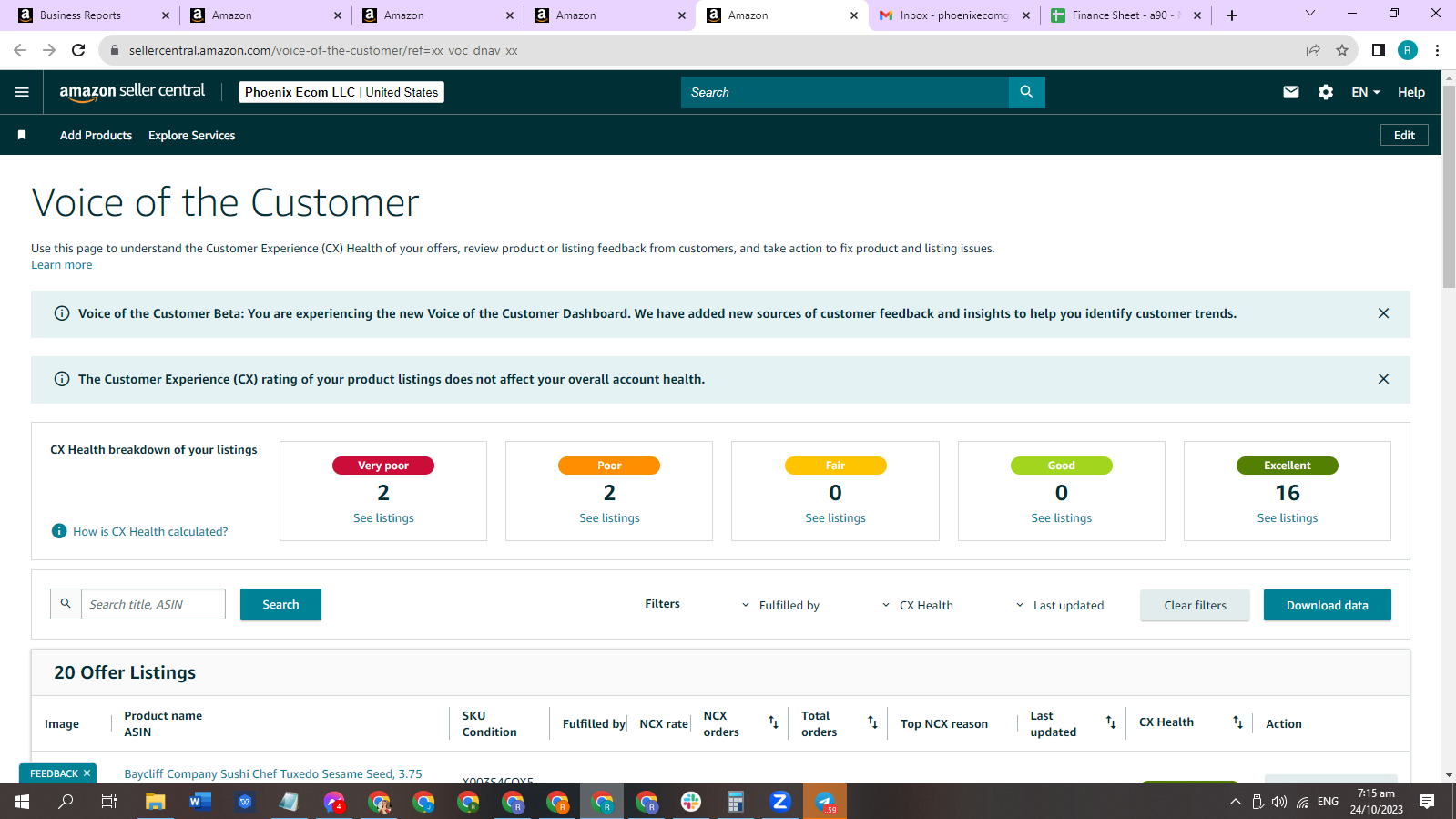Expand the Fulfilled by filter dropdown
Viewport: 1456px width, 819px height.
pyautogui.click(x=780, y=605)
